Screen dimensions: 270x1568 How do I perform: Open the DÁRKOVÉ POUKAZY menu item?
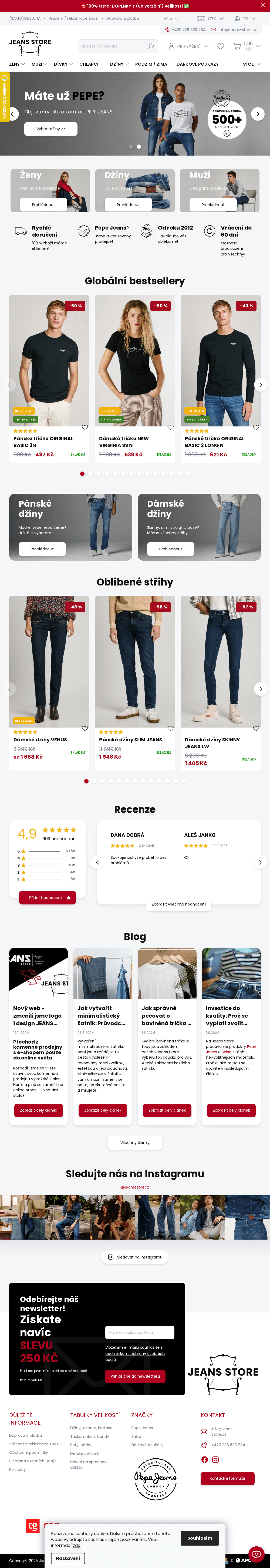click(198, 64)
